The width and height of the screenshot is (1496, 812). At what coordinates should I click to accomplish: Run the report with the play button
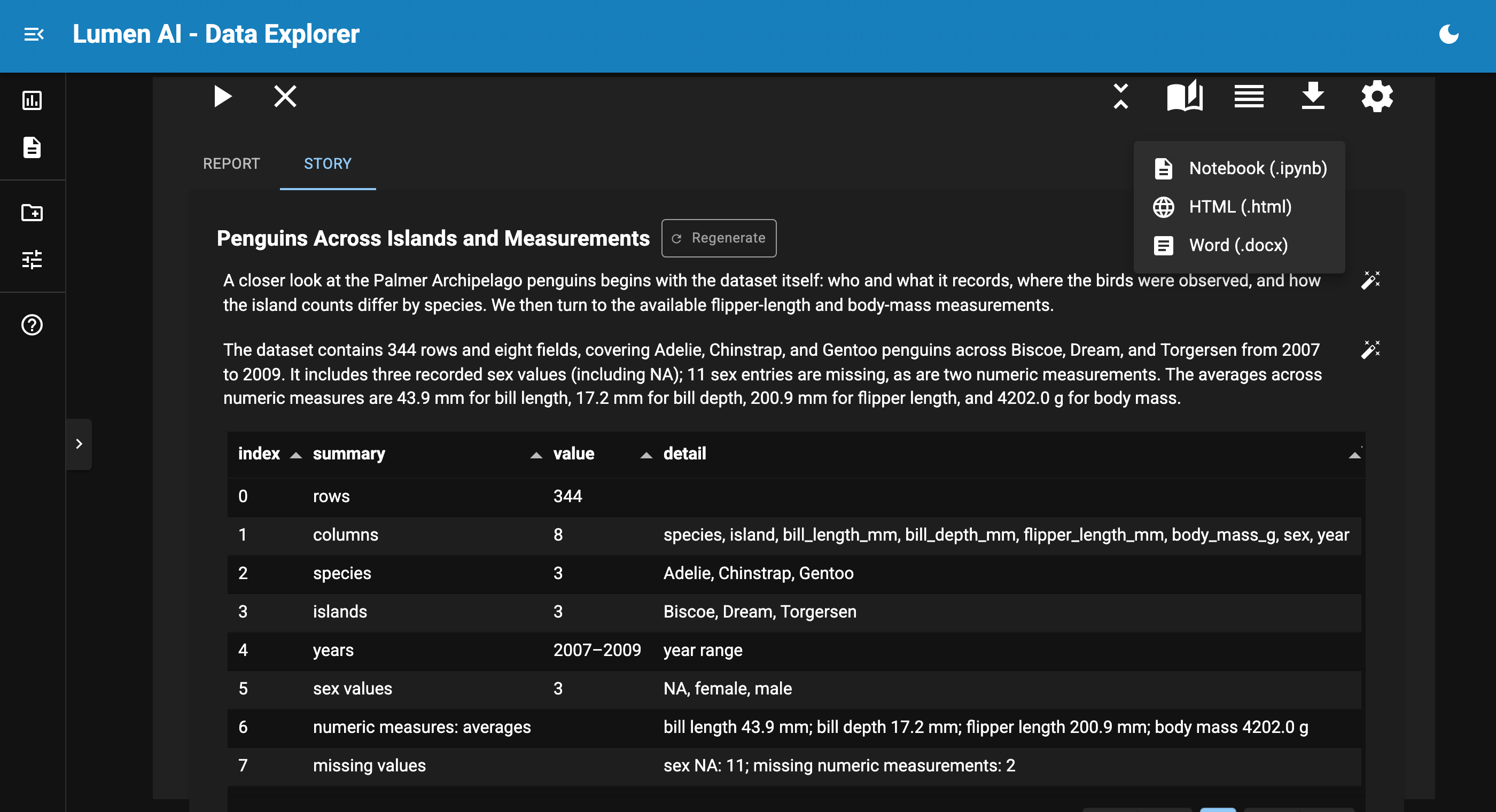[x=222, y=96]
